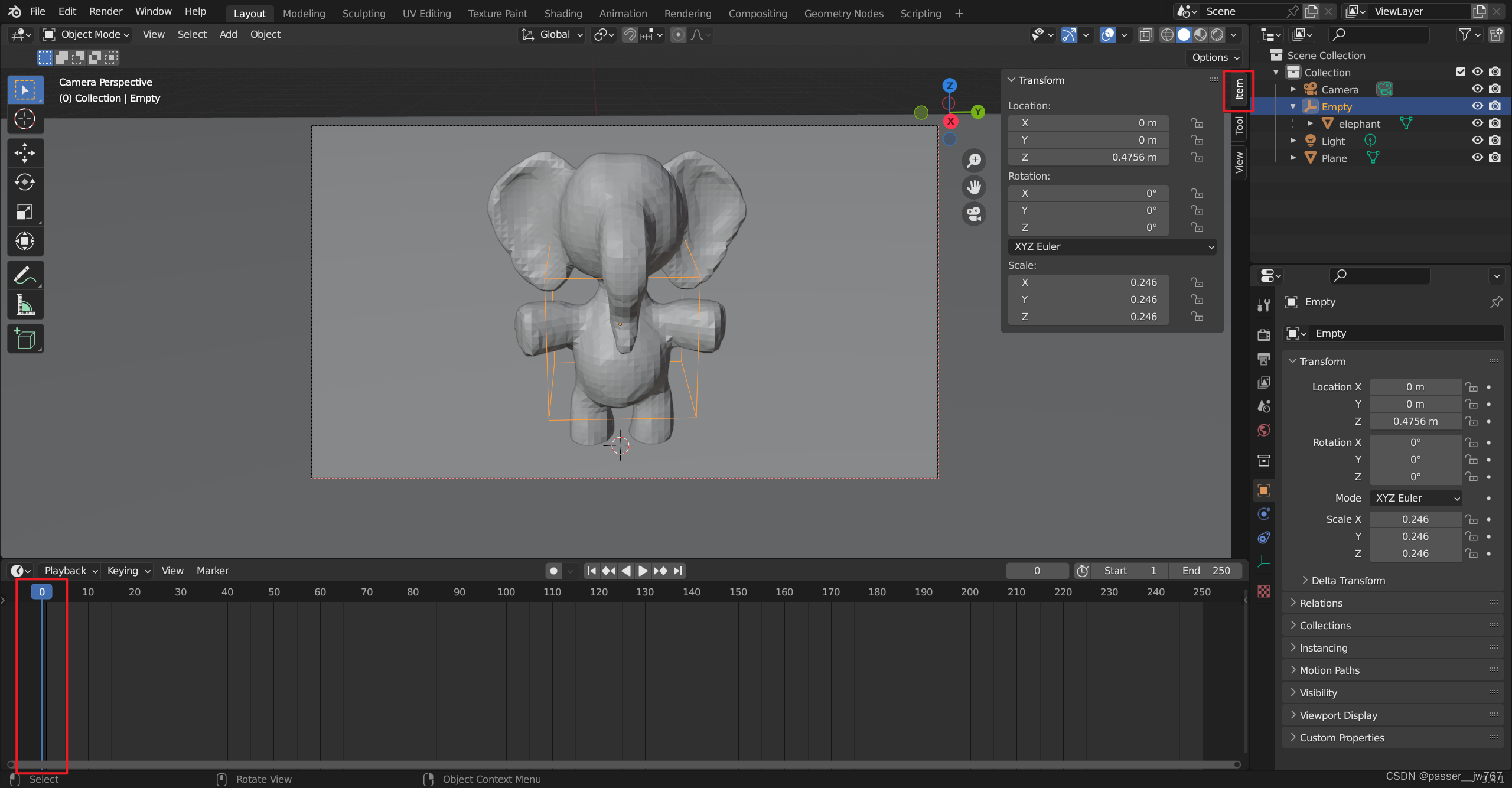
Task: Activate the Scale tool
Action: click(x=25, y=211)
